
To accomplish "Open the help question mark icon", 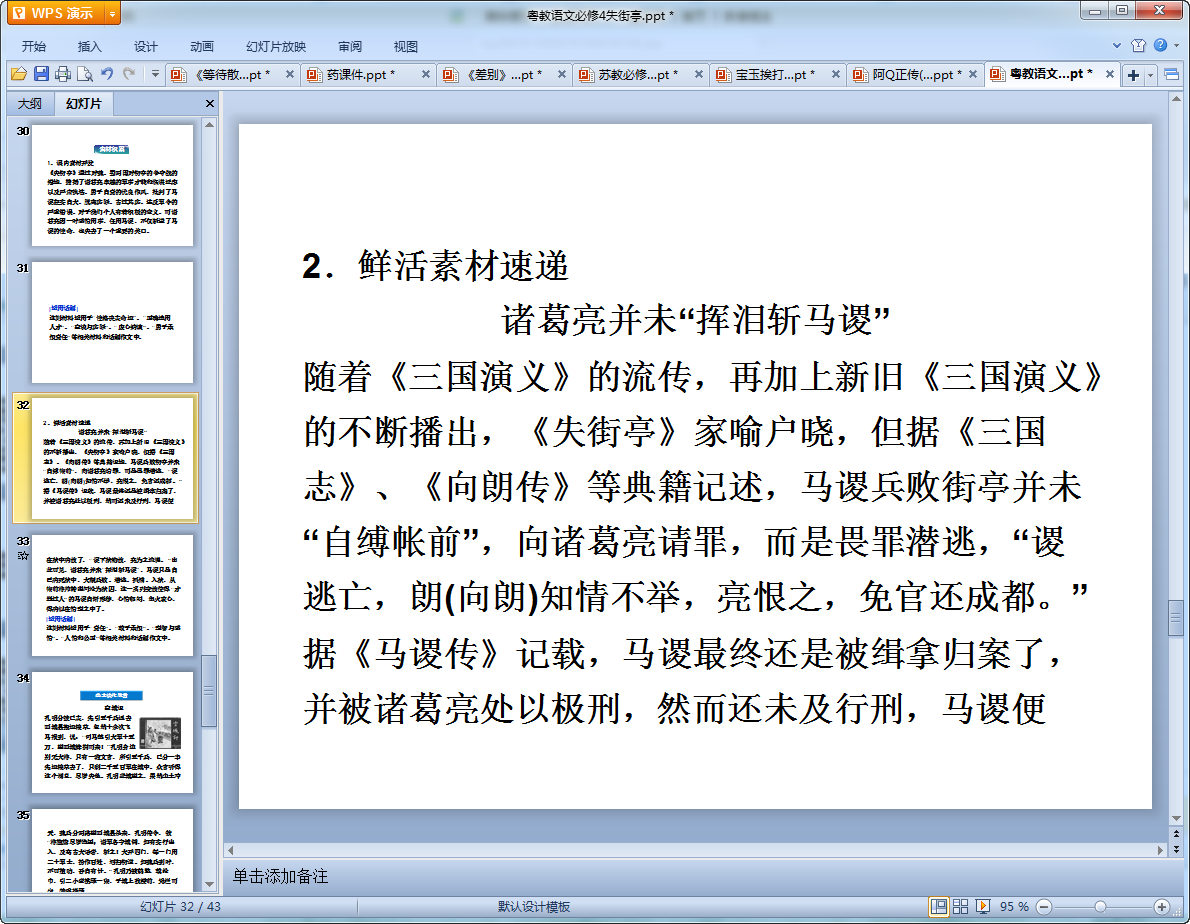I will (x=1160, y=46).
